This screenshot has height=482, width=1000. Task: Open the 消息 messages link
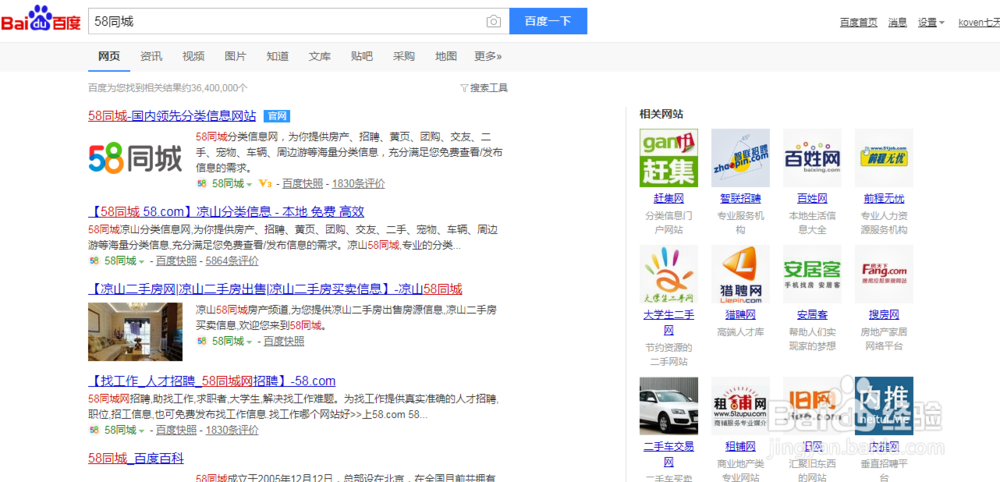coord(897,22)
